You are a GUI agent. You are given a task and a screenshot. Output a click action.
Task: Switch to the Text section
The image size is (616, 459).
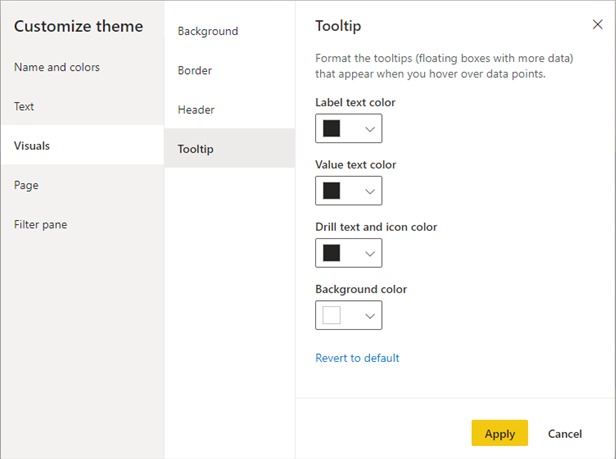(25, 106)
